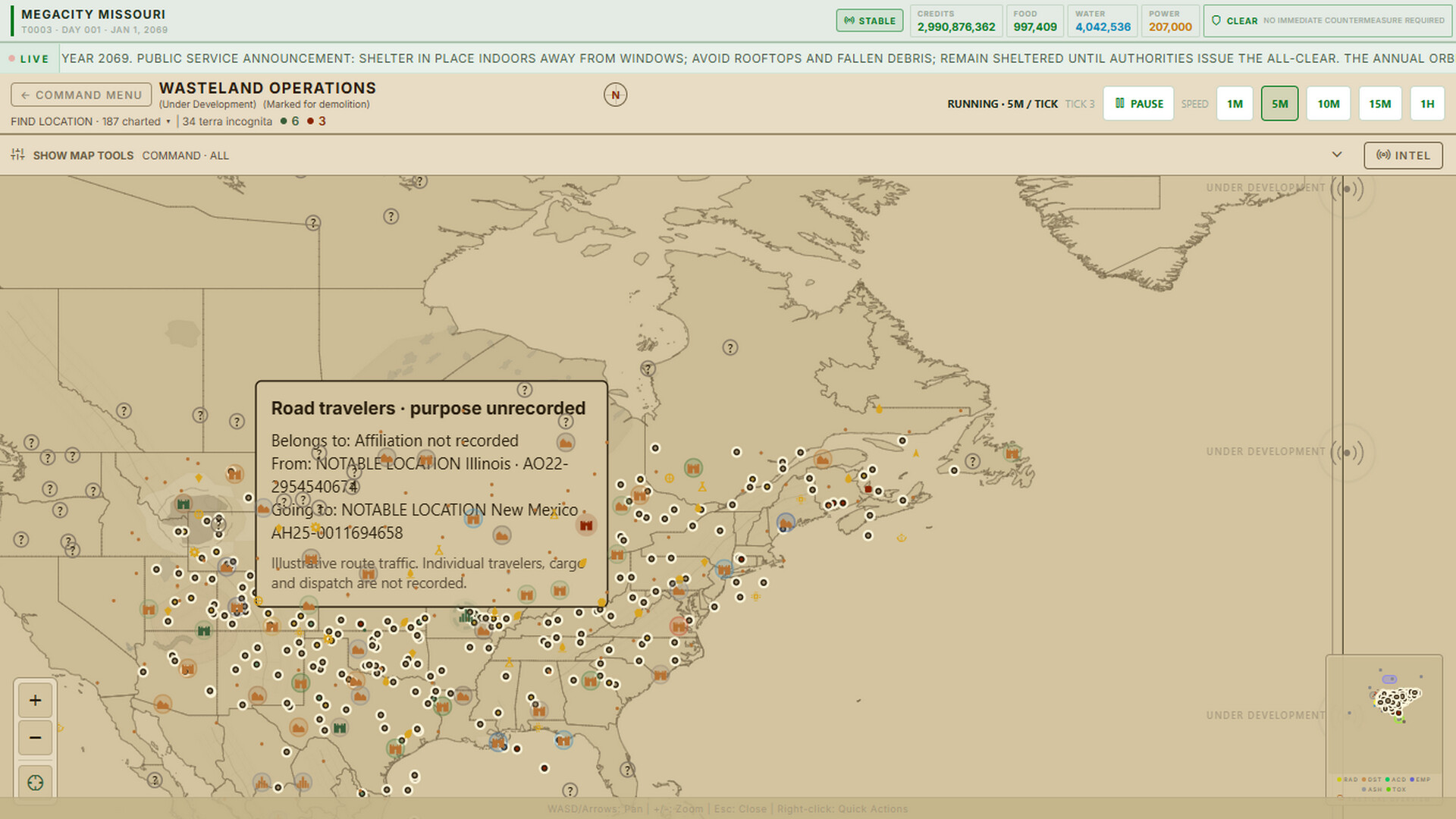Click the SHOW MAP TOOLS toggle
Image resolution: width=1456 pixels, height=819 pixels.
coord(83,155)
